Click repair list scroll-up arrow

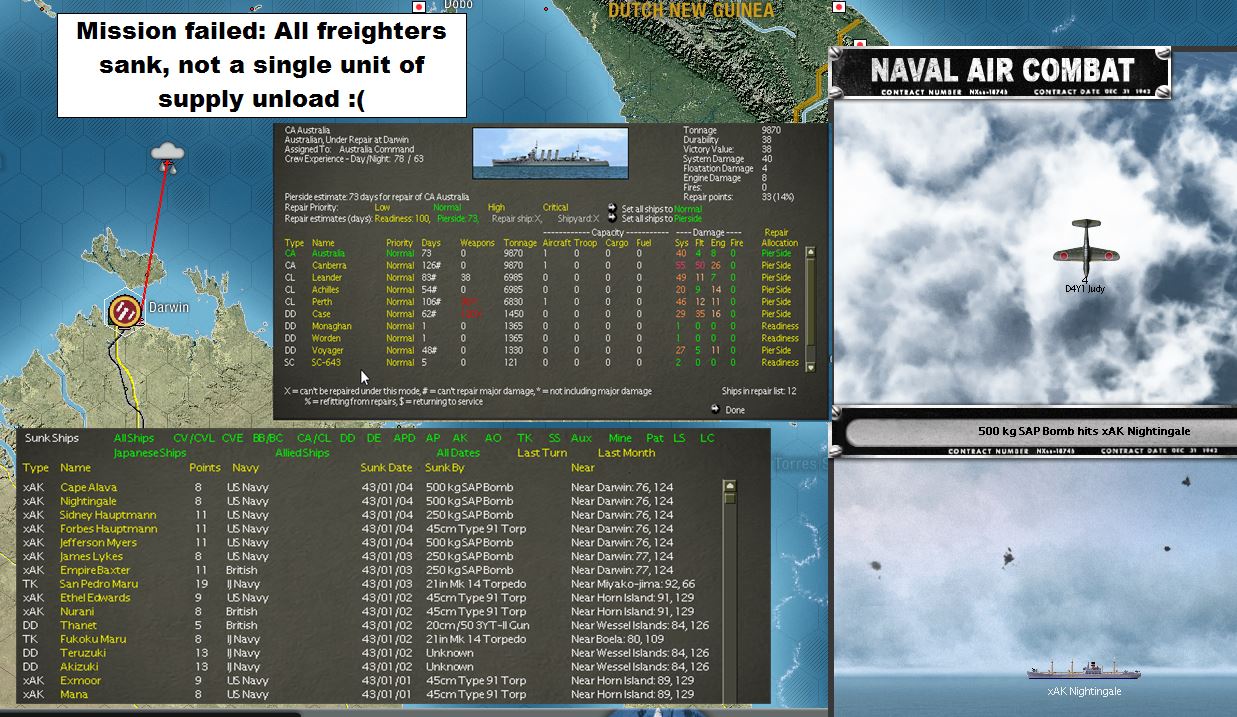click(x=812, y=253)
